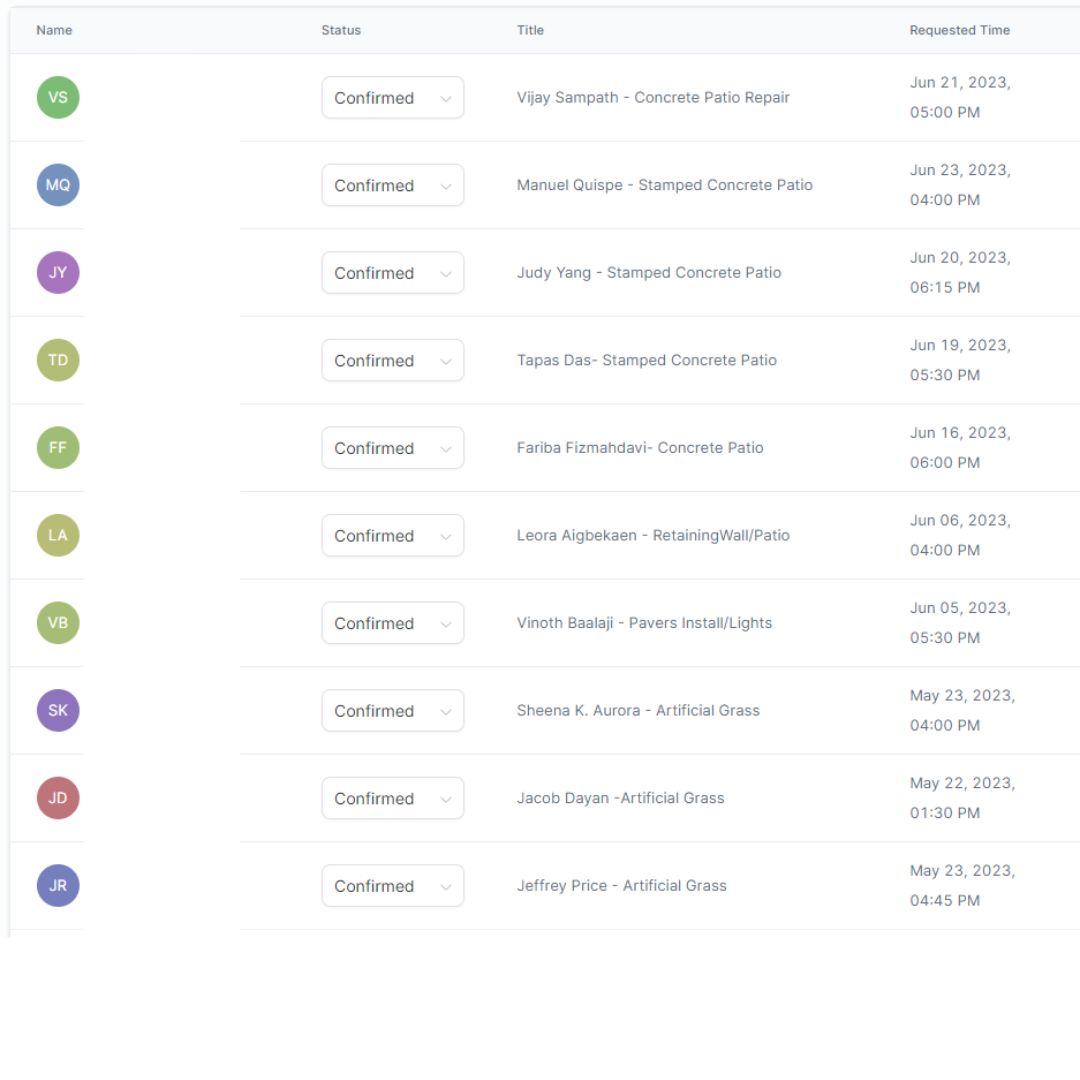This screenshot has height=1080, width=1080.
Task: Click the VS avatar icon
Action: pyautogui.click(x=58, y=98)
